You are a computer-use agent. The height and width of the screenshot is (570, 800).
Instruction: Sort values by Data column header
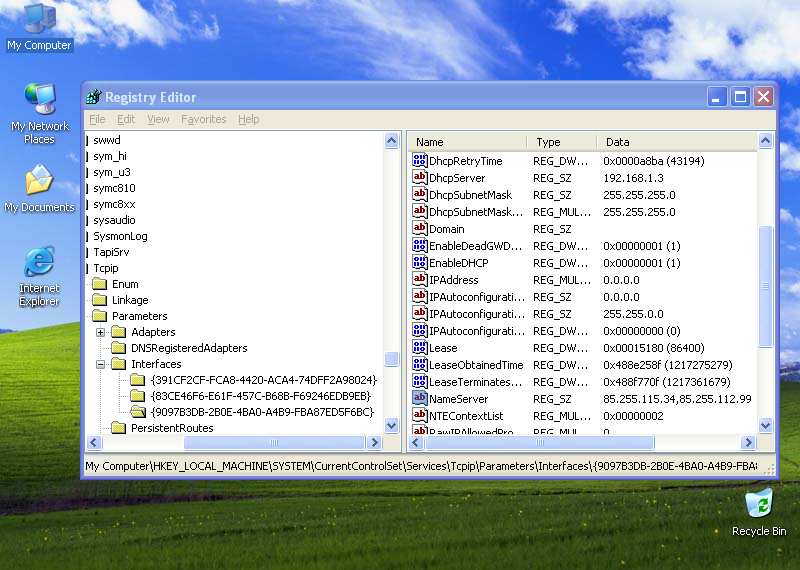(677, 142)
